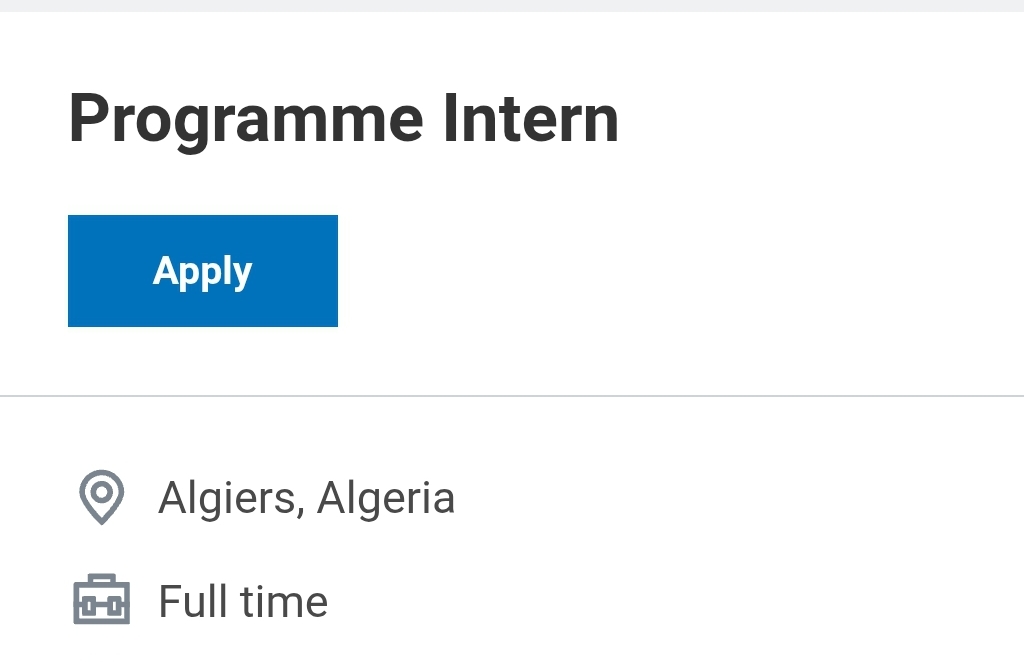Click the word Algeria in location
The width and height of the screenshot is (1024, 662).
tap(386, 498)
